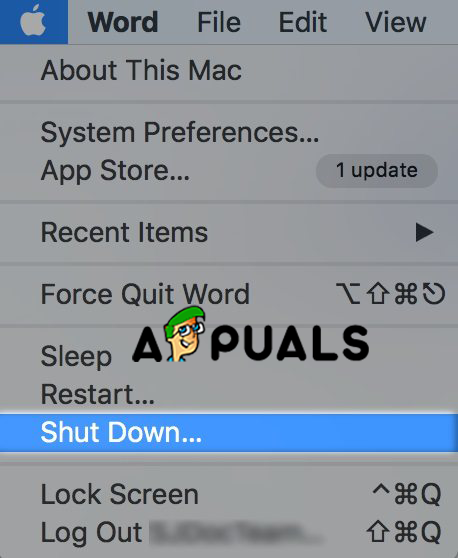
Task: Click the Log Out shortcut glyphs
Action: point(404,532)
